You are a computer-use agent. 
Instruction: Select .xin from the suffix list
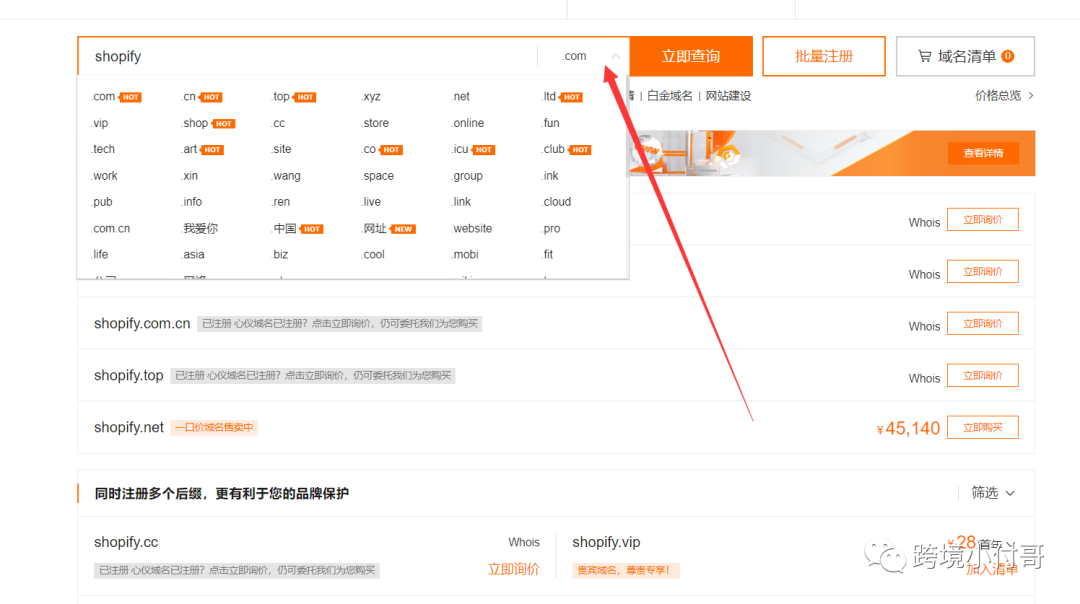(189, 176)
